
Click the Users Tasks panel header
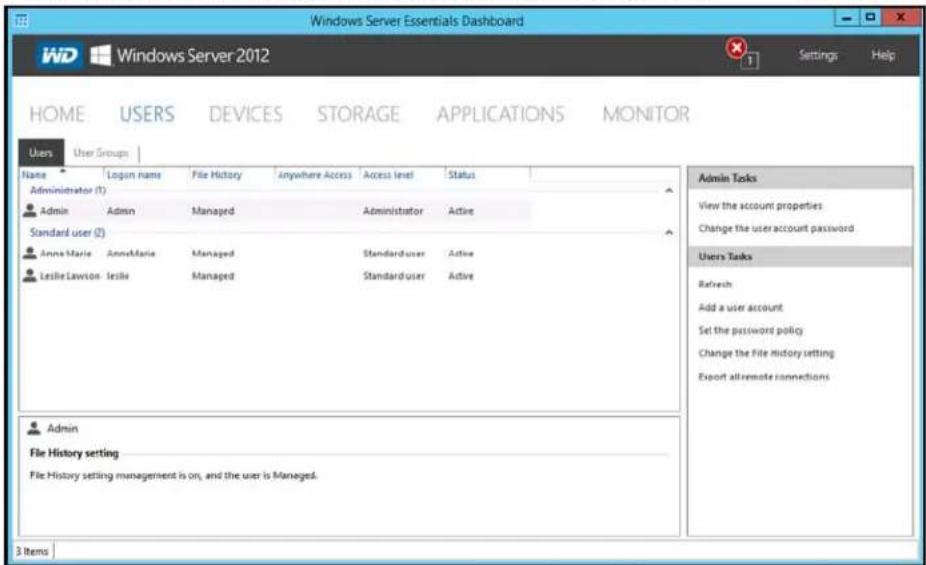[800, 256]
